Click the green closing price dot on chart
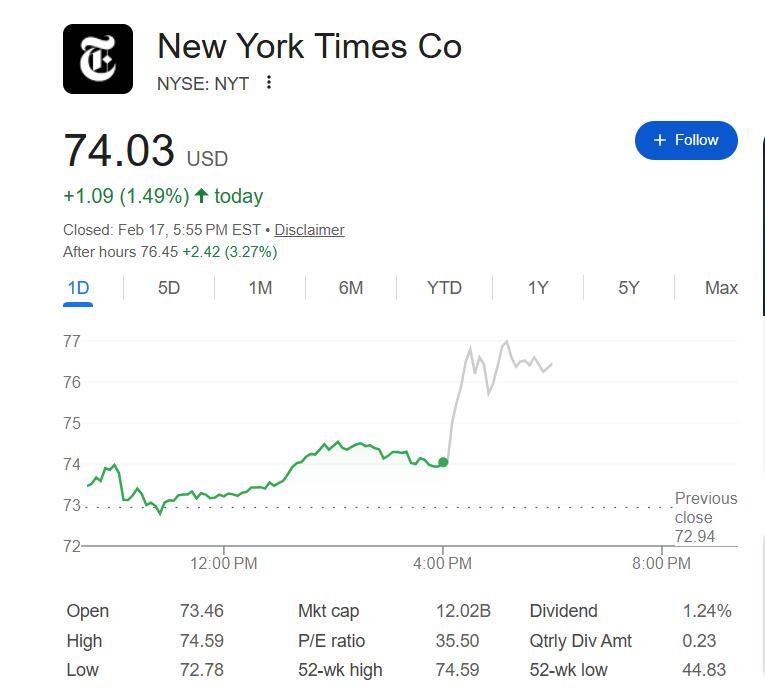Screen dimensions: 765x693 [x=443, y=462]
